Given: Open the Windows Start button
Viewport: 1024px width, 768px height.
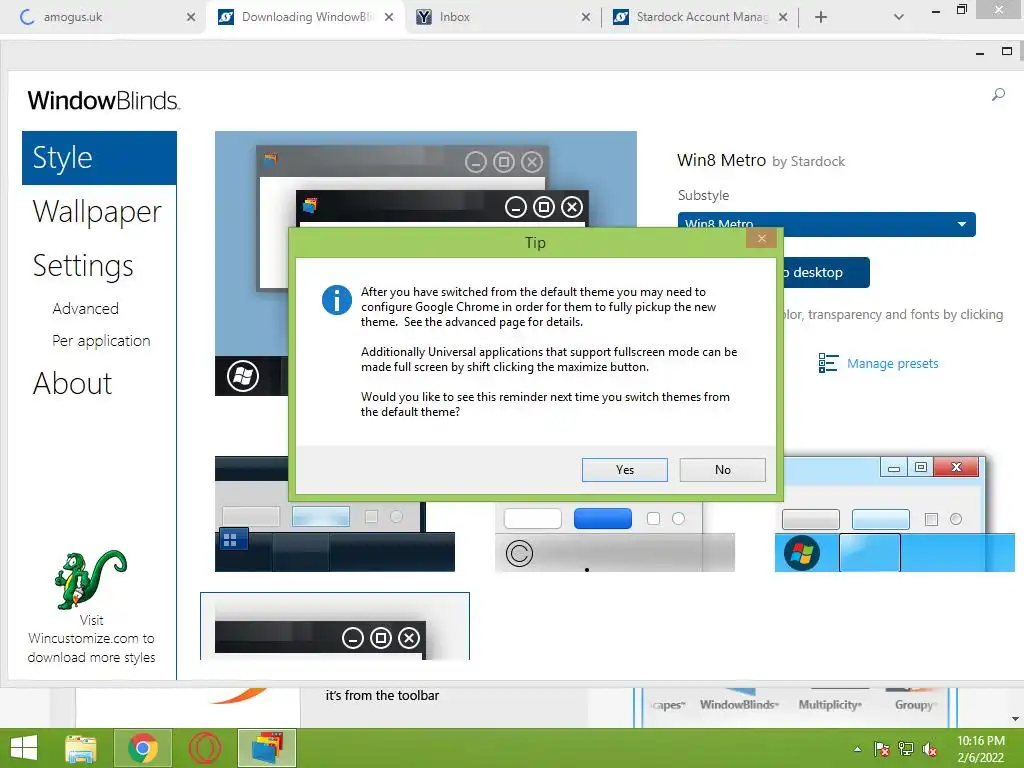Looking at the screenshot, I should 24,748.
